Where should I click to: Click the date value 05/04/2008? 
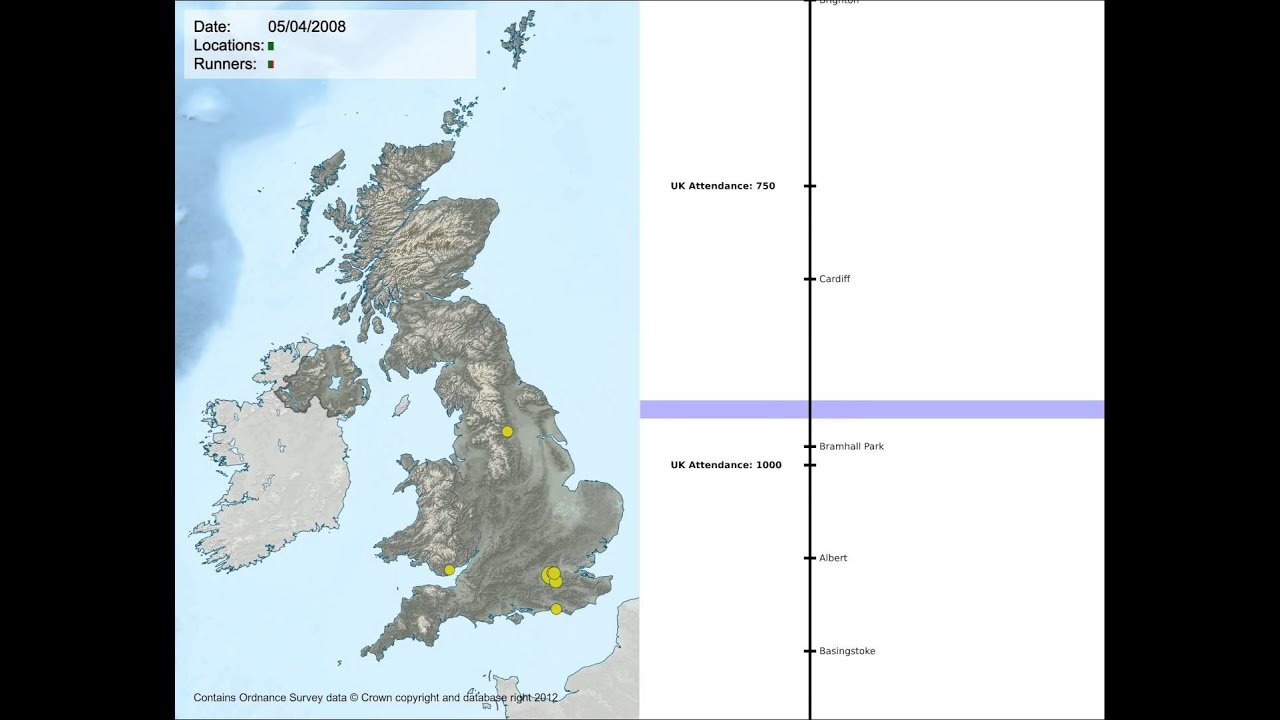point(307,27)
